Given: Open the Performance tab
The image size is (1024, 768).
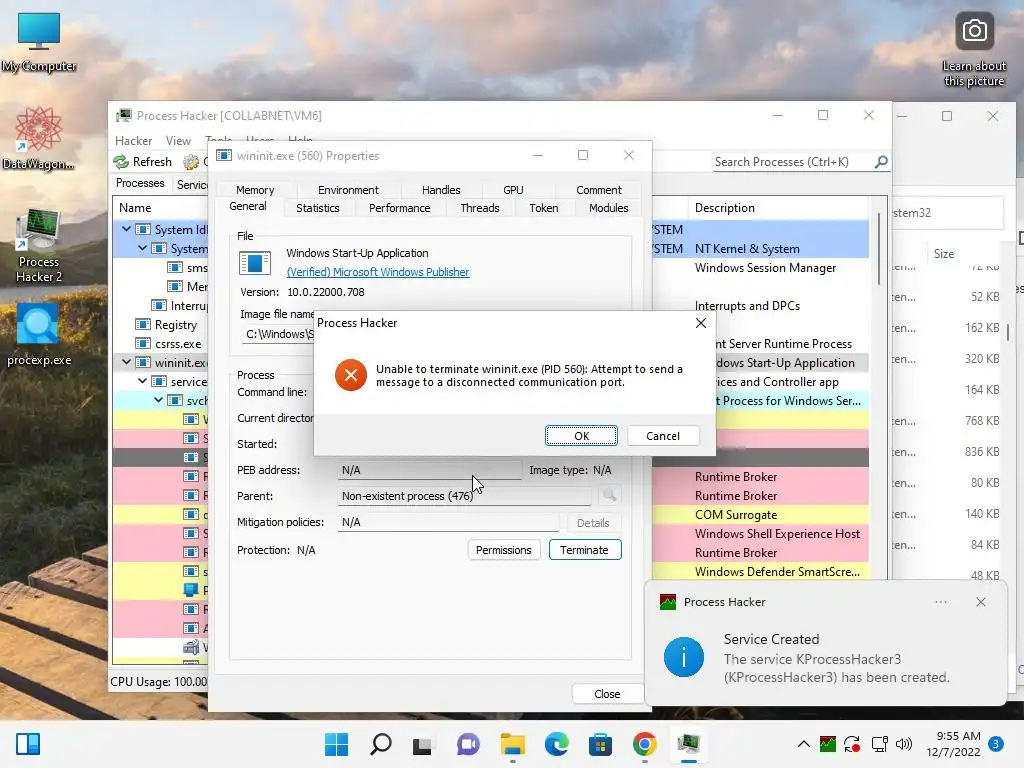Looking at the screenshot, I should tap(399, 208).
